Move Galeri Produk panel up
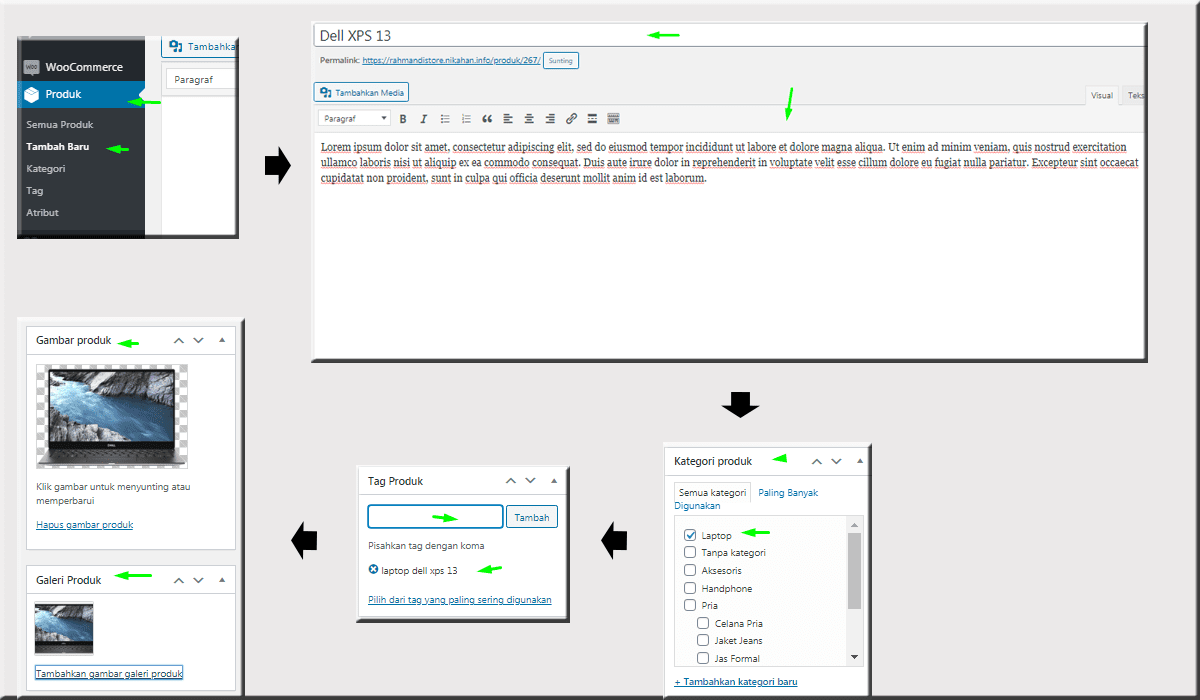 [x=179, y=580]
